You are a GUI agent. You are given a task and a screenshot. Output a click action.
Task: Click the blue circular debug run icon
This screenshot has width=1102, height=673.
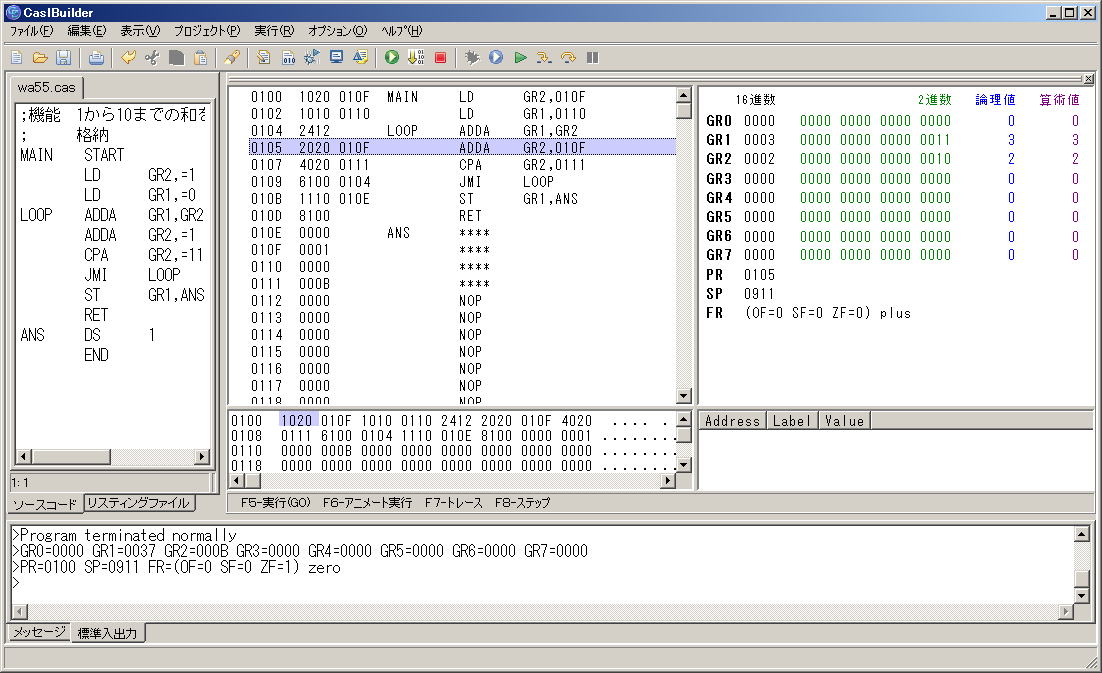[x=496, y=58]
